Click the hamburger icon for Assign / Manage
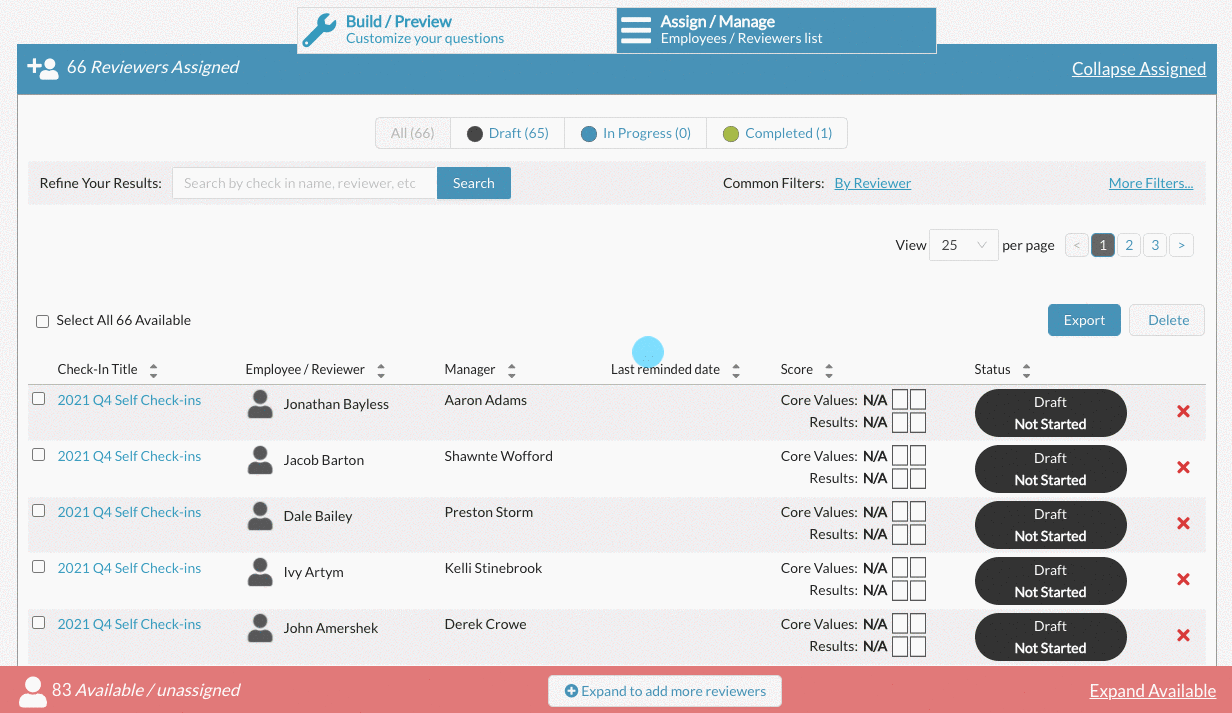This screenshot has width=1232, height=713. click(636, 30)
